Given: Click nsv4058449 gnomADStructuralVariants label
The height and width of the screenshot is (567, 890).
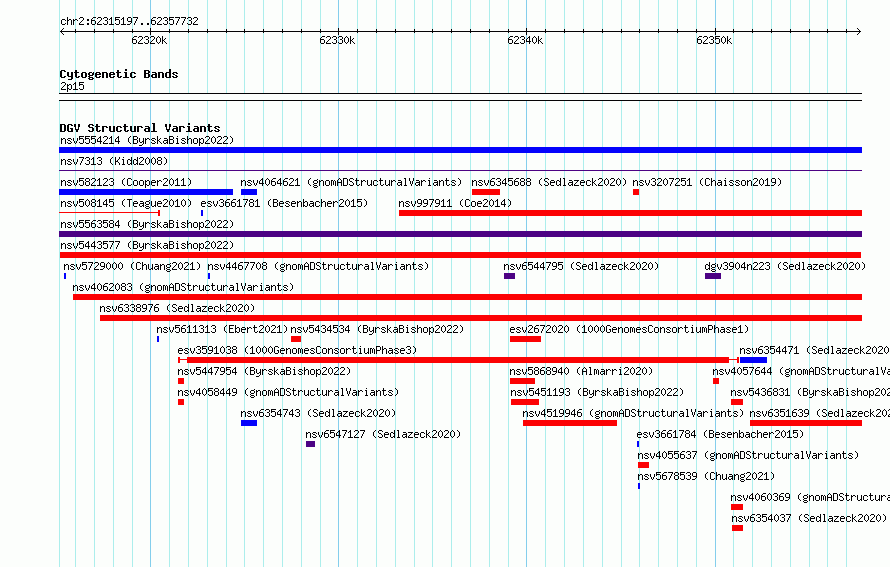Looking at the screenshot, I should [288, 392].
